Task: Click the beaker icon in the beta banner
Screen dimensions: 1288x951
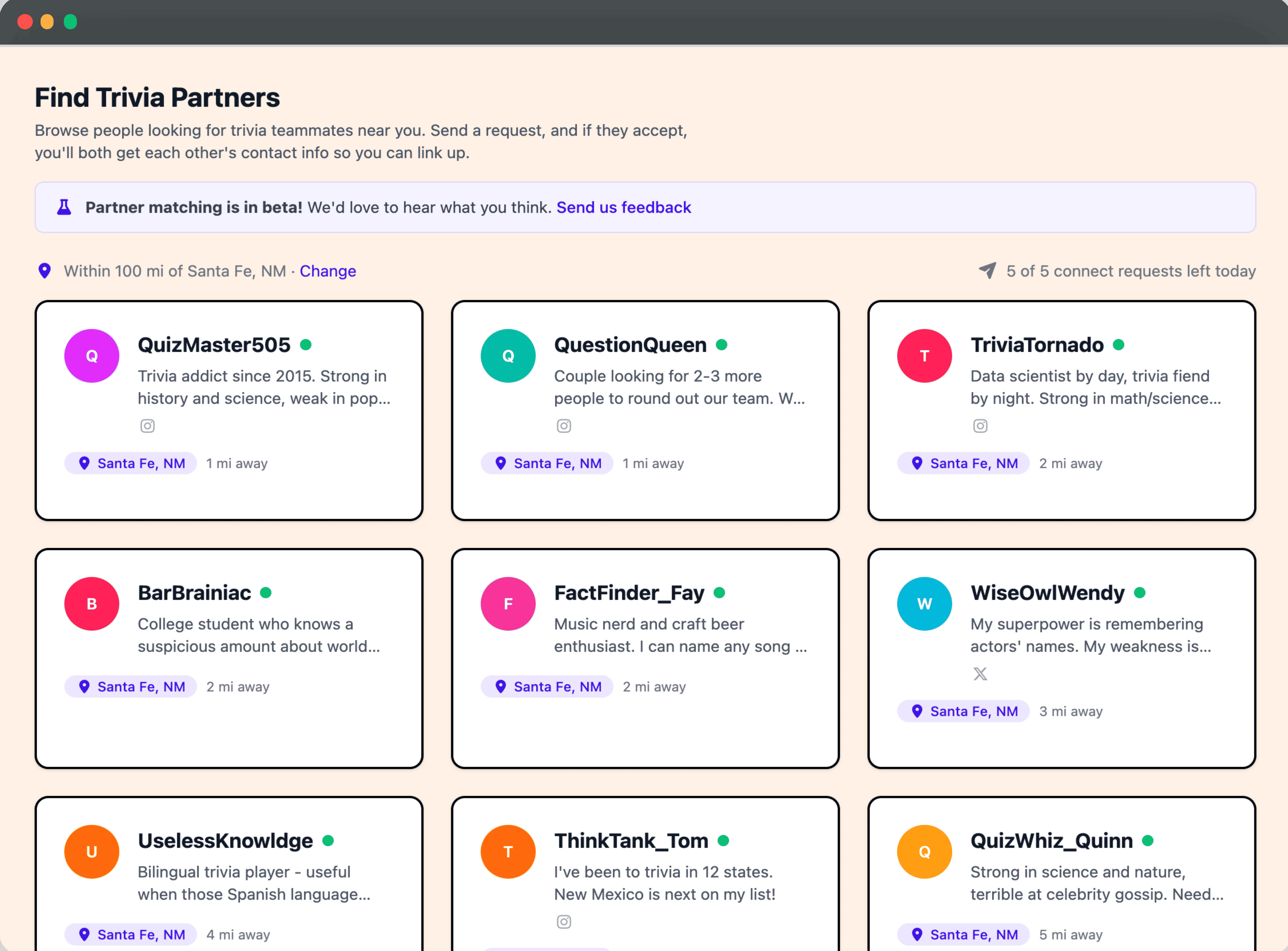Action: point(63,207)
